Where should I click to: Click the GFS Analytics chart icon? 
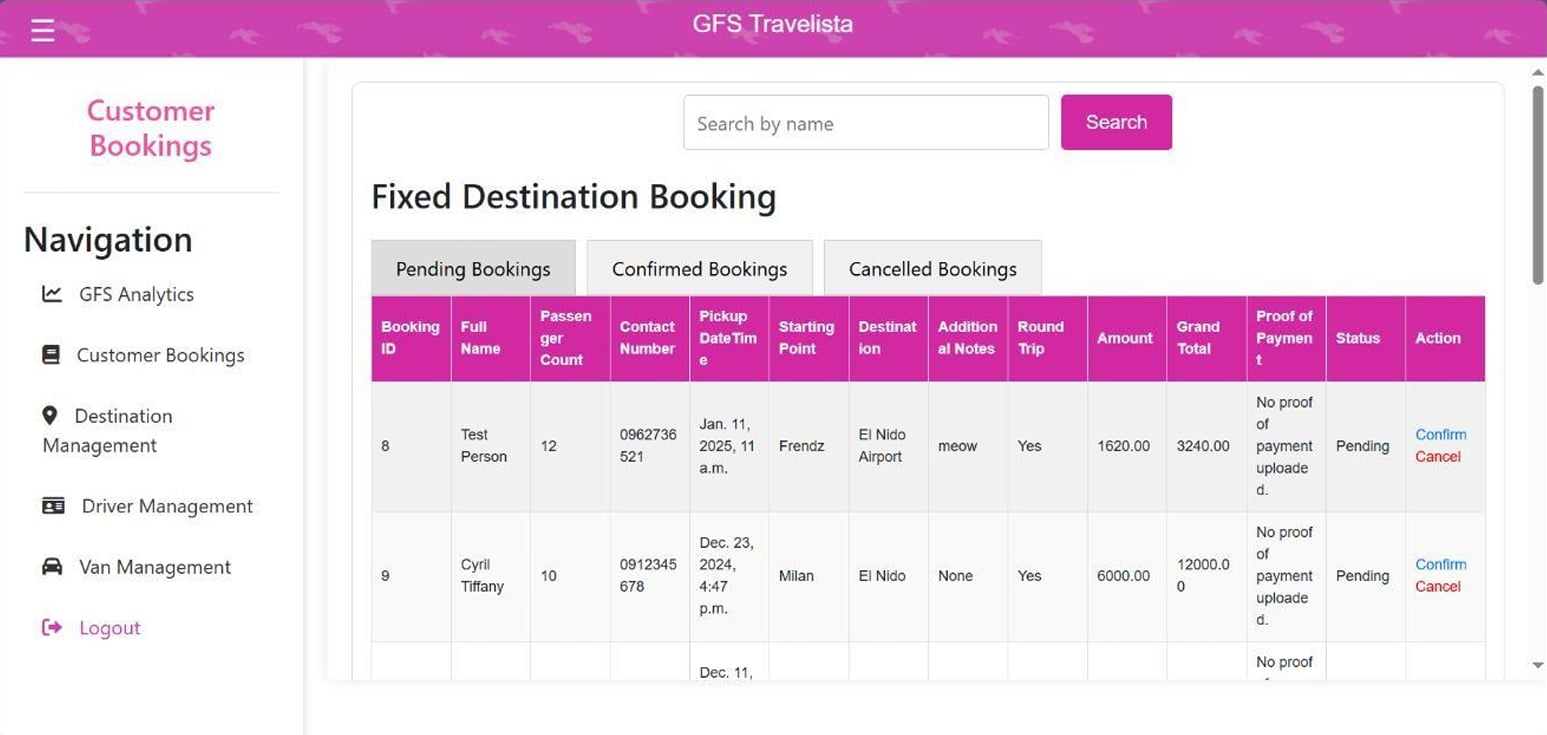tap(51, 294)
